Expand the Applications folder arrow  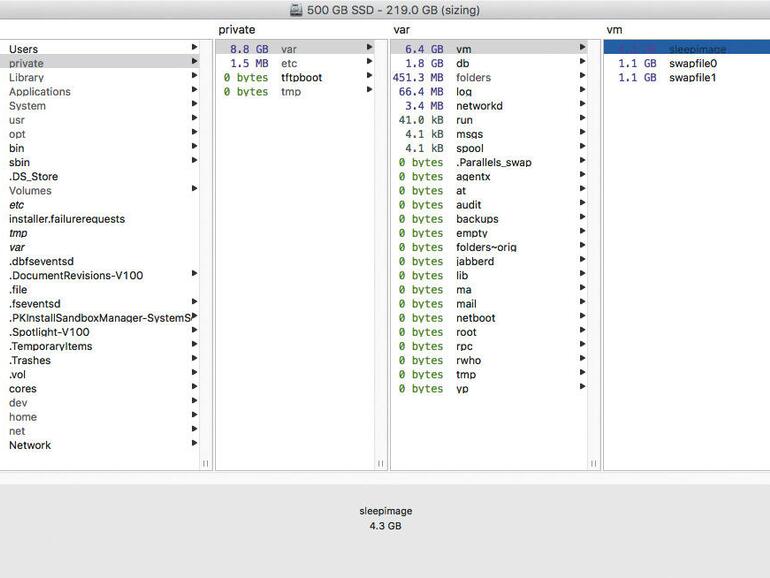click(194, 89)
